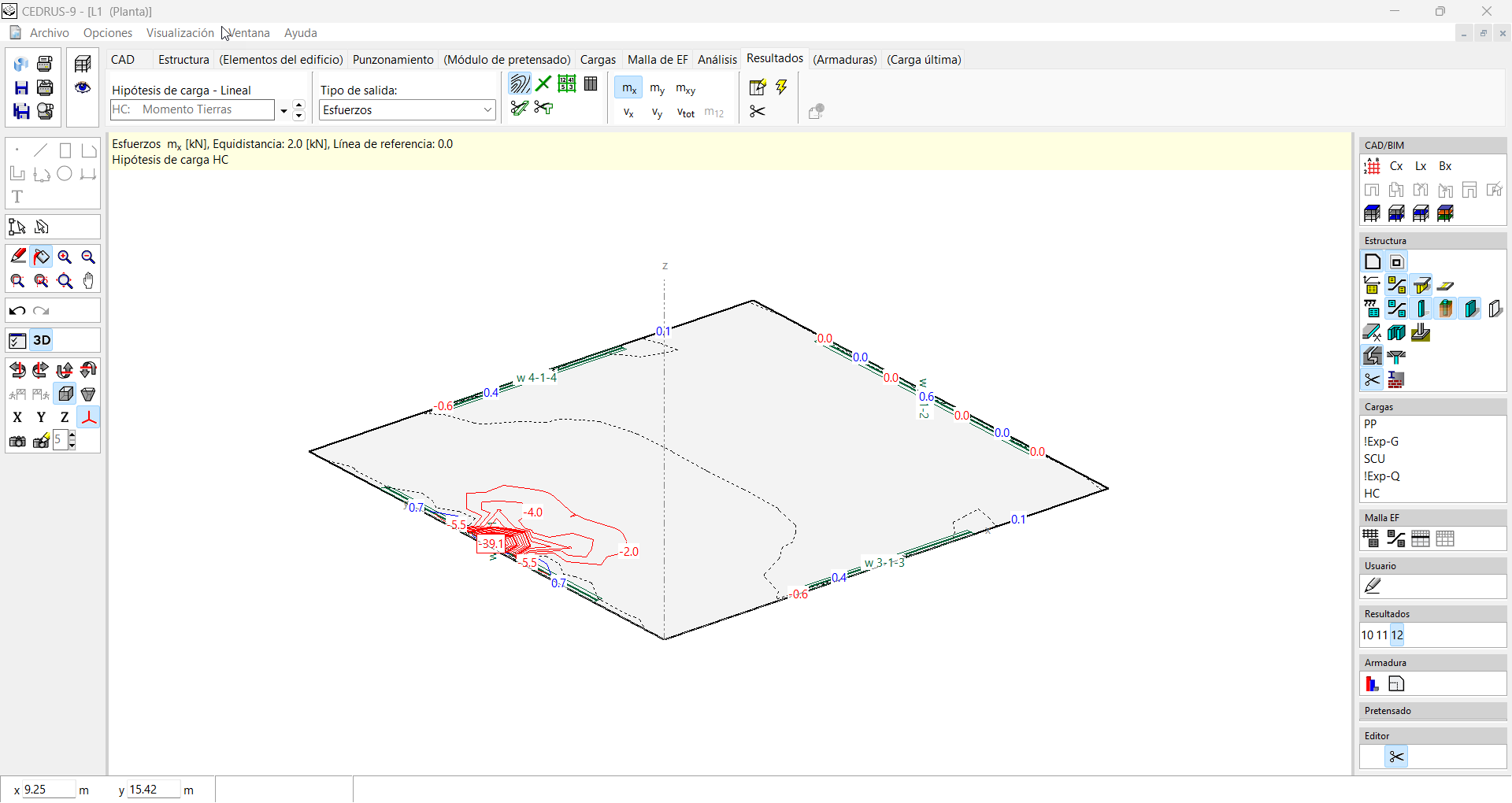
Task: Switch to the Punzonamiento tab
Action: 393,60
